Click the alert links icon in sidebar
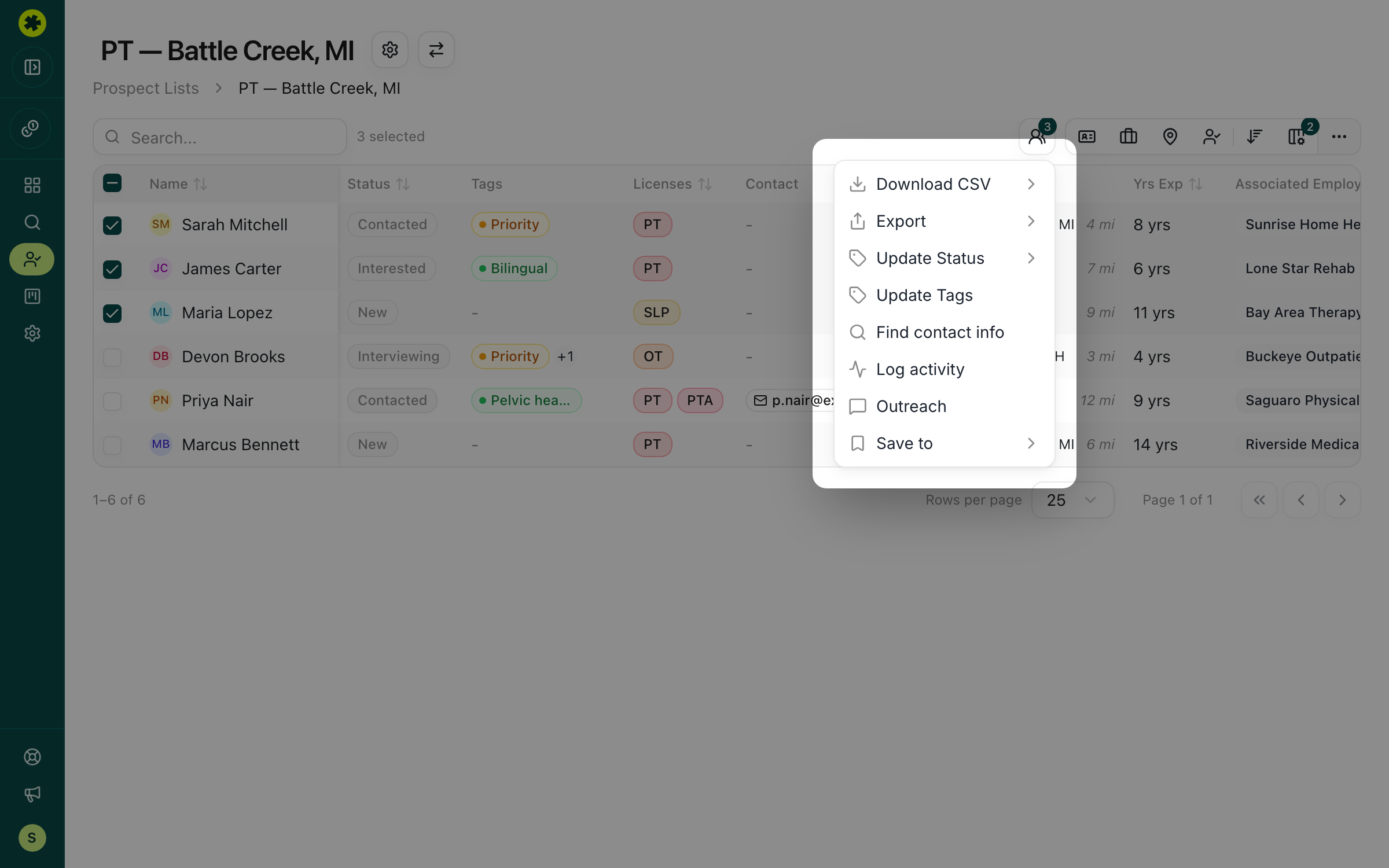 click(x=31, y=128)
